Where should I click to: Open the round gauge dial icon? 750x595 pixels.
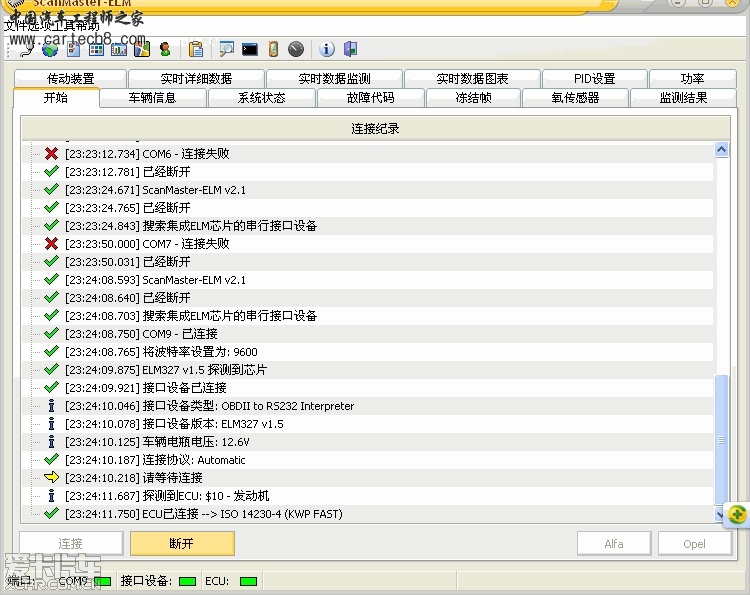pos(296,49)
